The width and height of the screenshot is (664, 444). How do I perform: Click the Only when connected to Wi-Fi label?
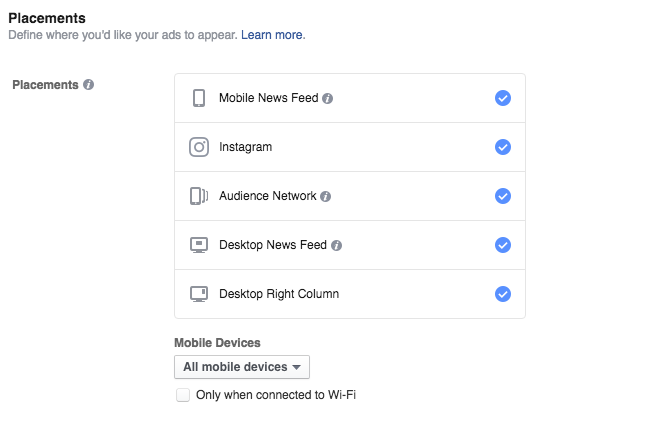(276, 395)
